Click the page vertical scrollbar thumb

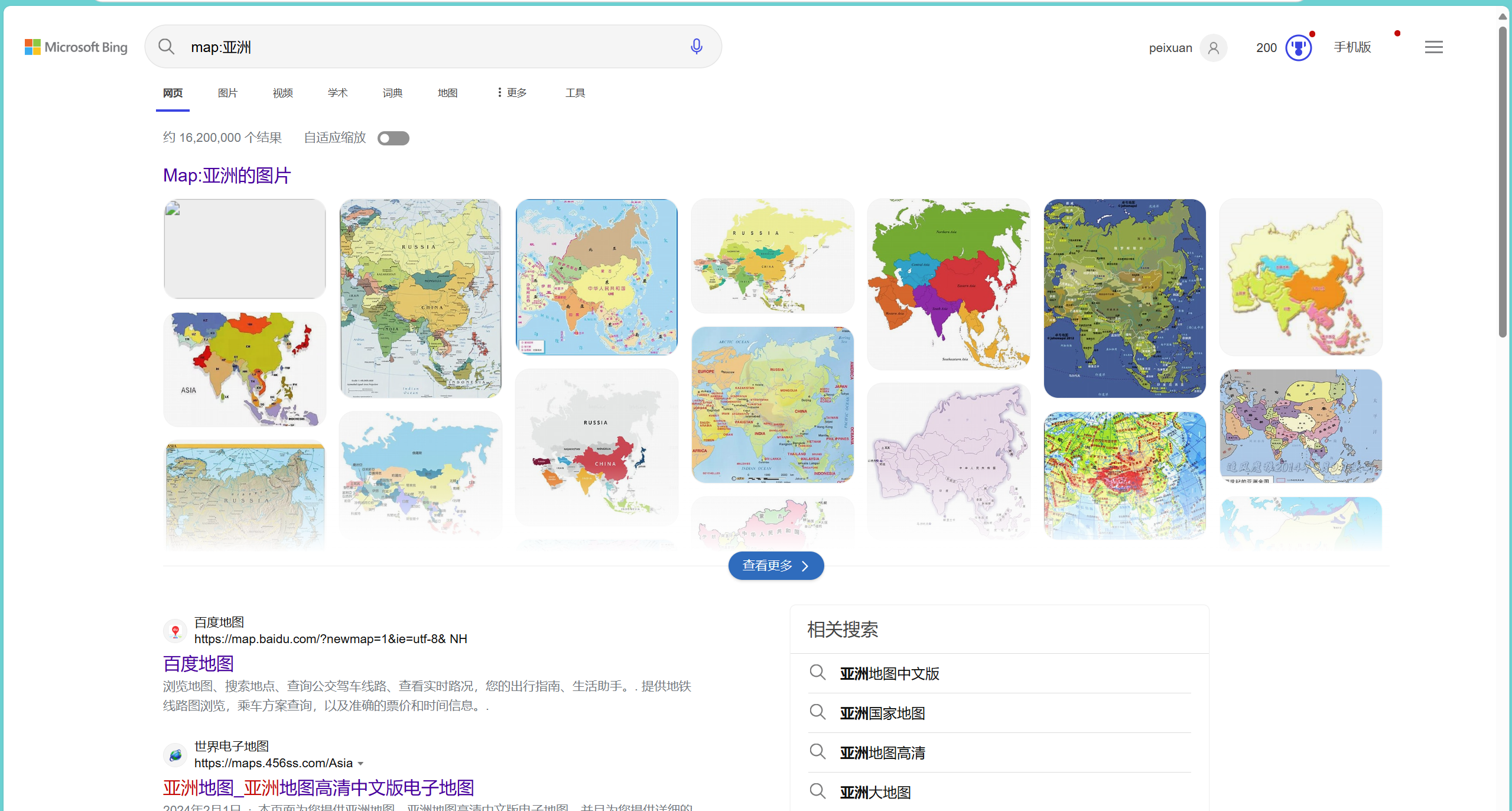click(1503, 181)
